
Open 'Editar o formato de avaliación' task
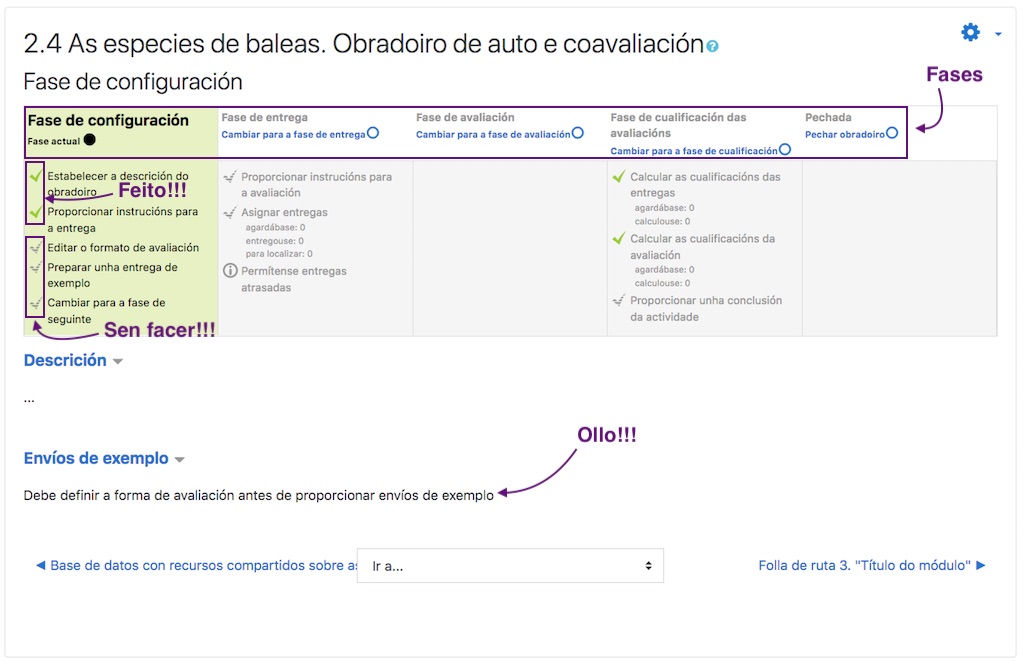coord(123,248)
